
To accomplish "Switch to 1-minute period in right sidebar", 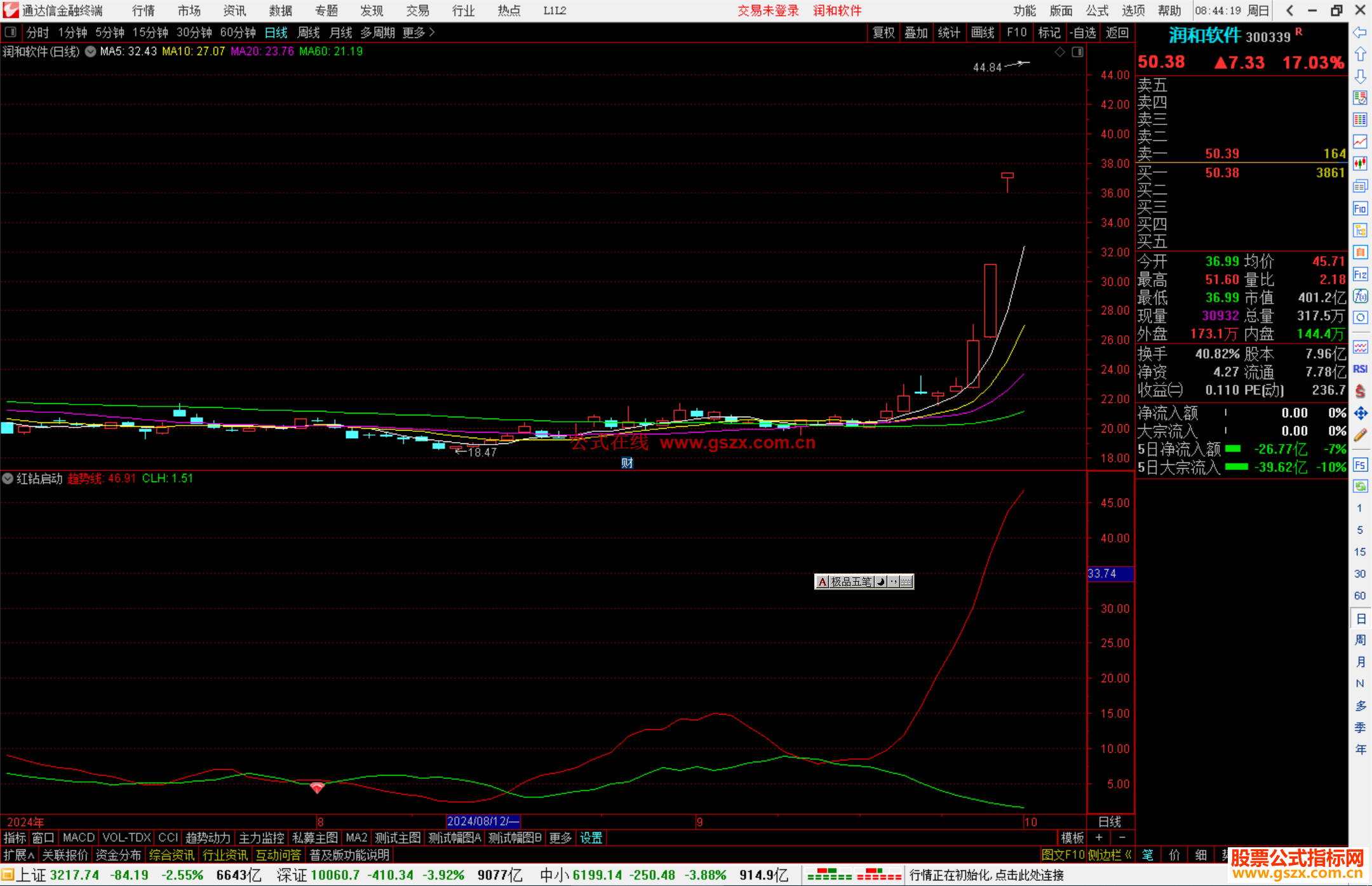I will [x=1359, y=508].
